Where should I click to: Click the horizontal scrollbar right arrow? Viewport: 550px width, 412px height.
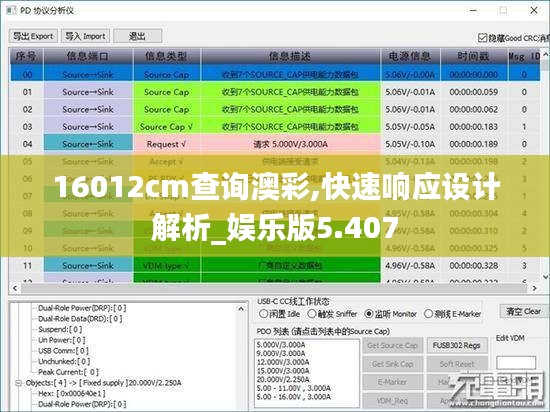[534, 288]
